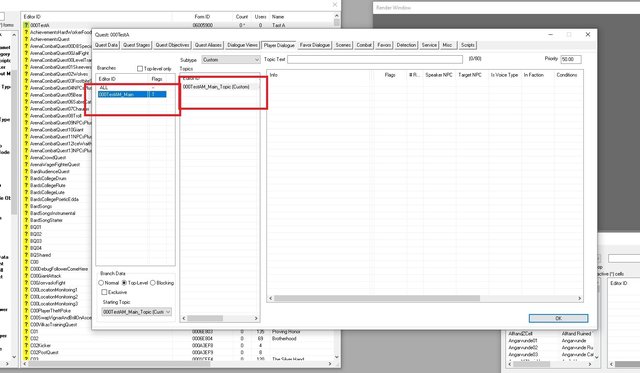
Task: Click the quest icon beside ArenaCrowdQuest
Action: coord(26,158)
